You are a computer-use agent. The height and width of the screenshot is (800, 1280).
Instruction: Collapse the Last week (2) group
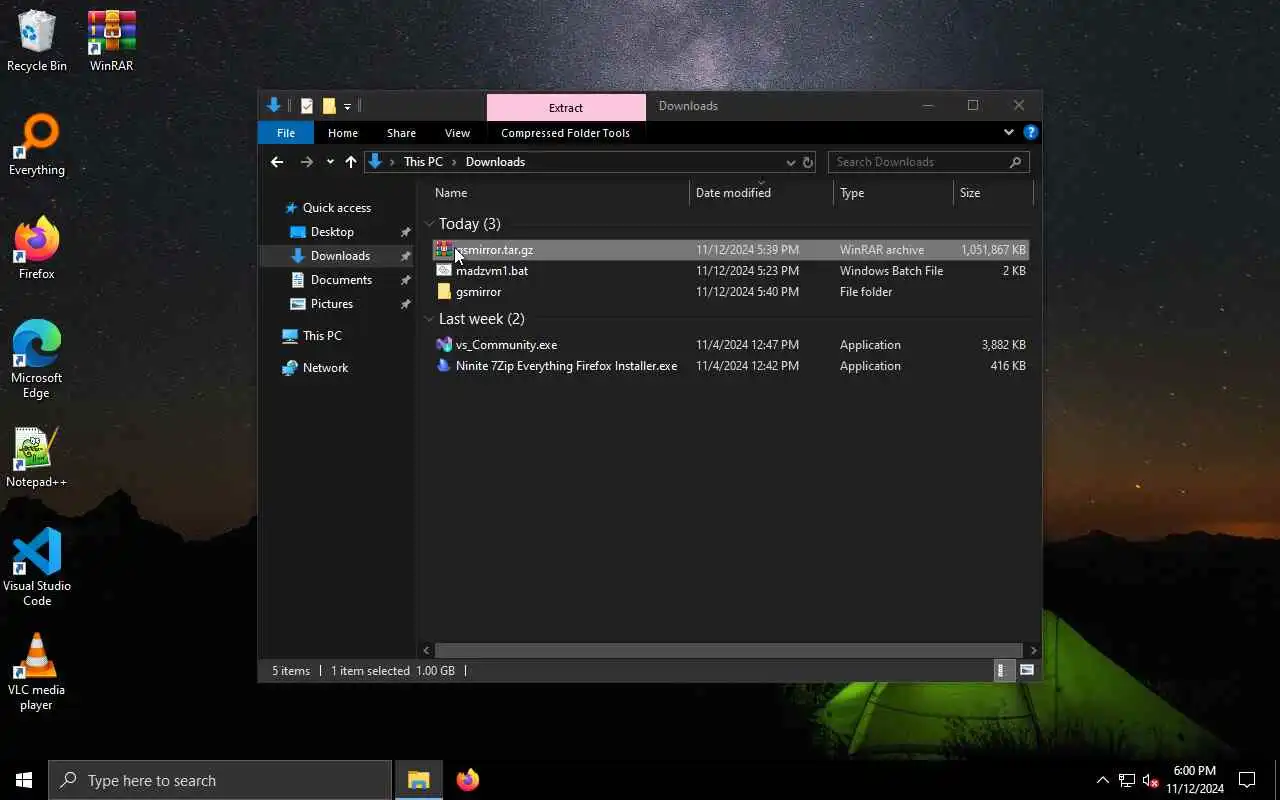[429, 319]
